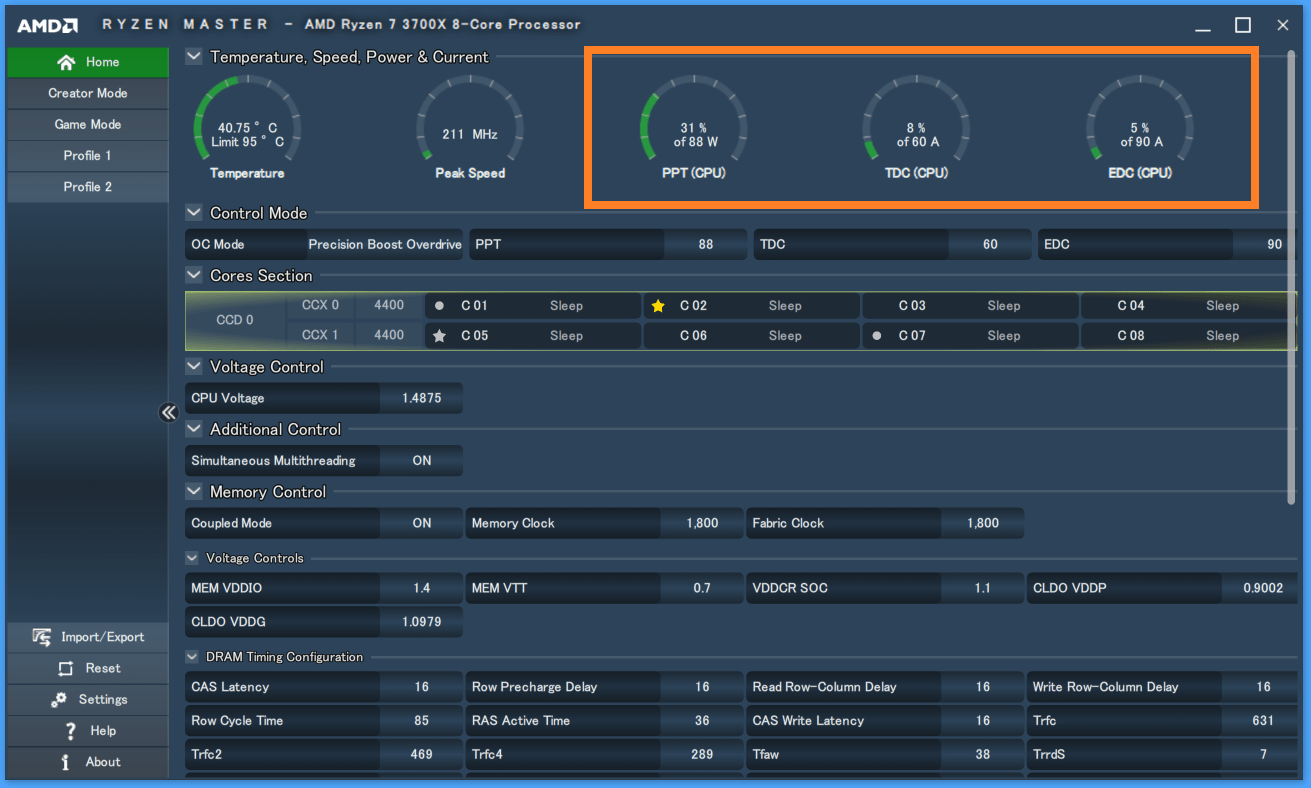
Task: Collapse the DRAM Timing Configuration subsection
Action: (193, 657)
